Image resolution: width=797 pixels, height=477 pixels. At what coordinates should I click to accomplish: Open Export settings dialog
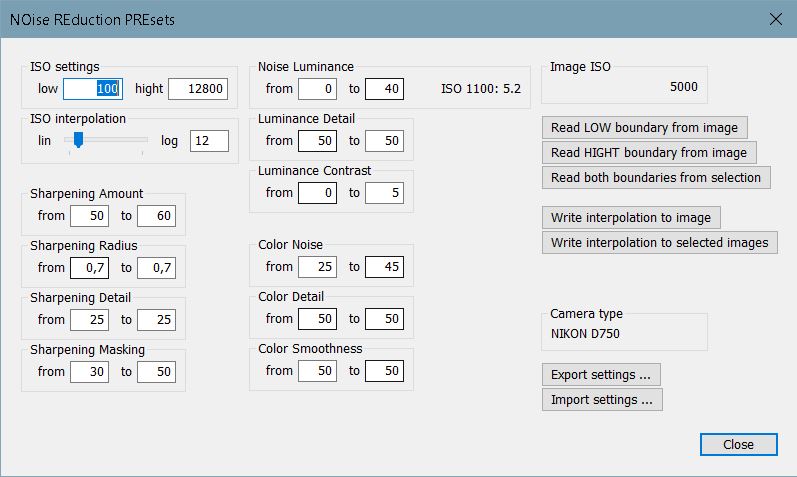pos(601,375)
